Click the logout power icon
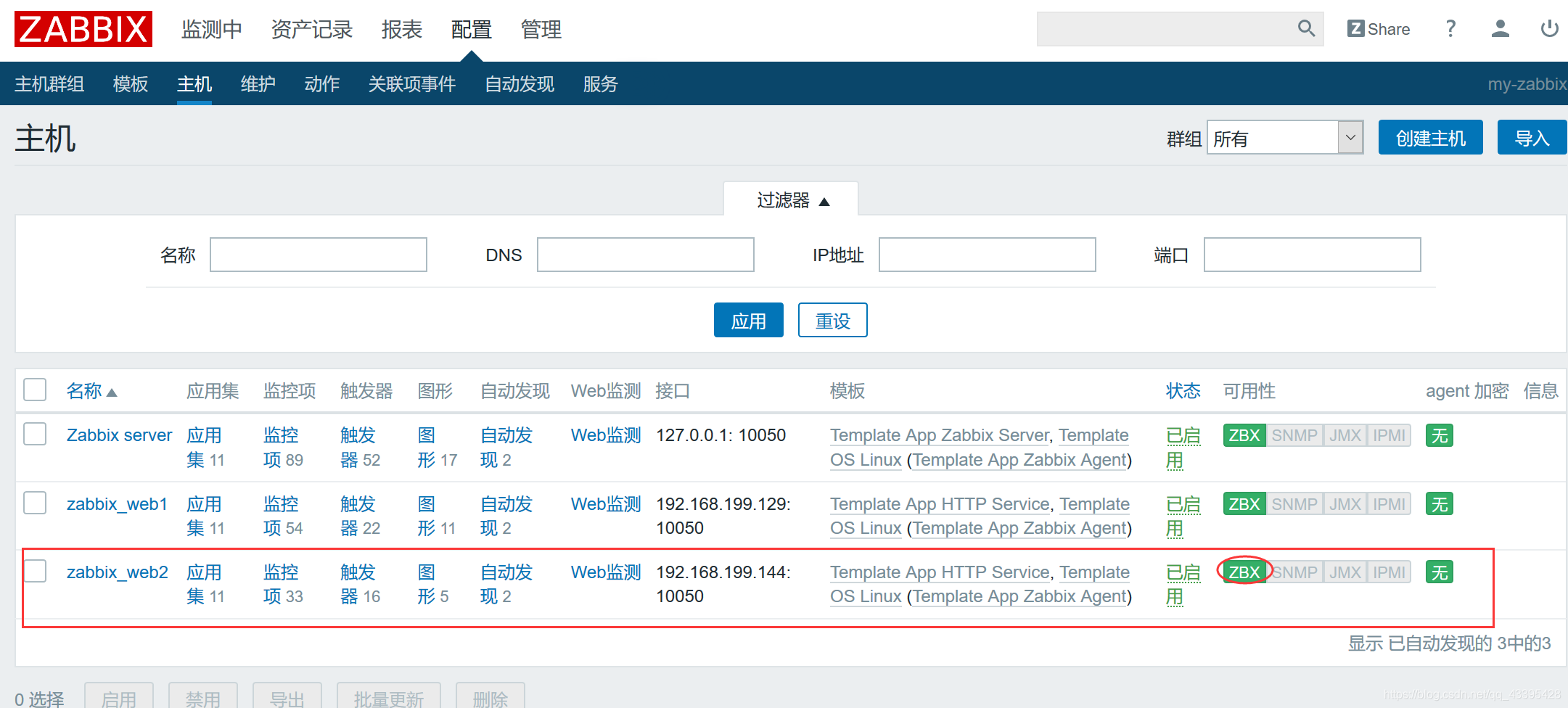 point(1549,29)
